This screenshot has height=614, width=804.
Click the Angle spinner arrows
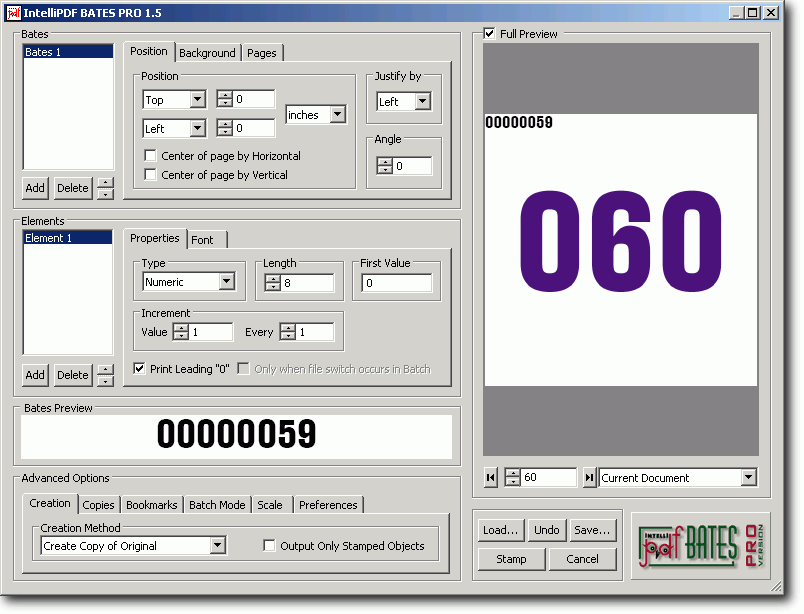[x=385, y=166]
